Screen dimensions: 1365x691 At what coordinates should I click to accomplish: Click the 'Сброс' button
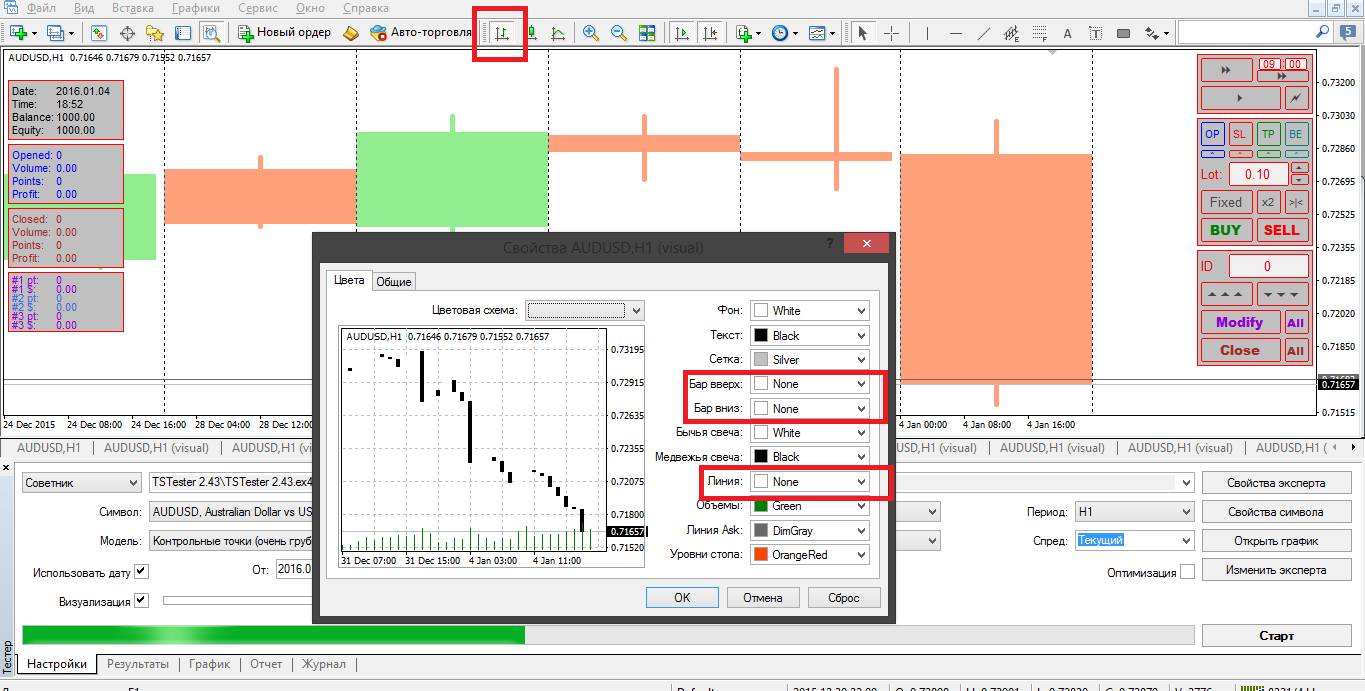pos(844,597)
